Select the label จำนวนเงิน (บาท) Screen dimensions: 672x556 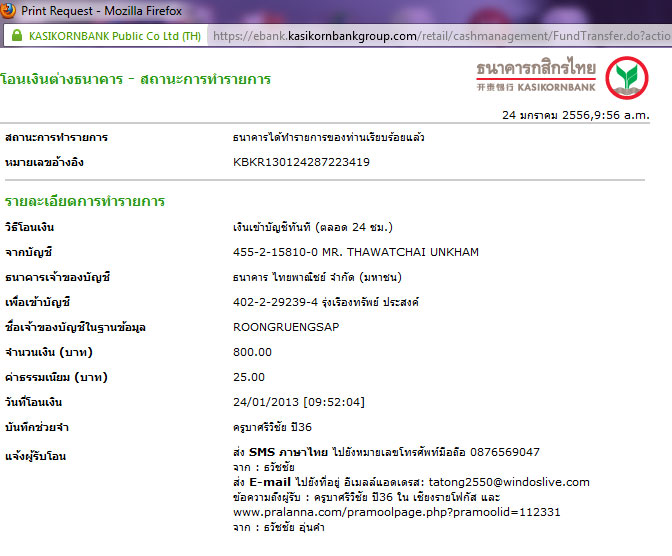point(49,352)
